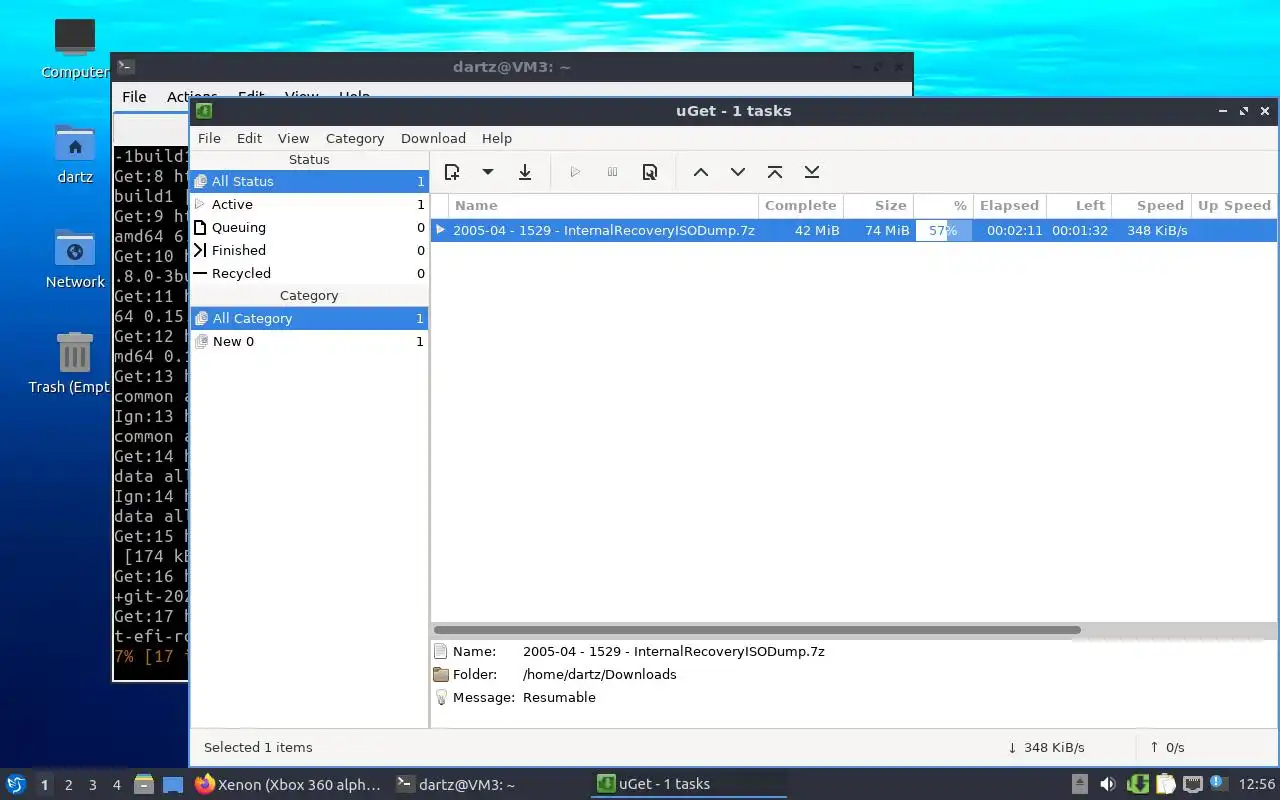Open the Download menu in uGet

coord(433,138)
